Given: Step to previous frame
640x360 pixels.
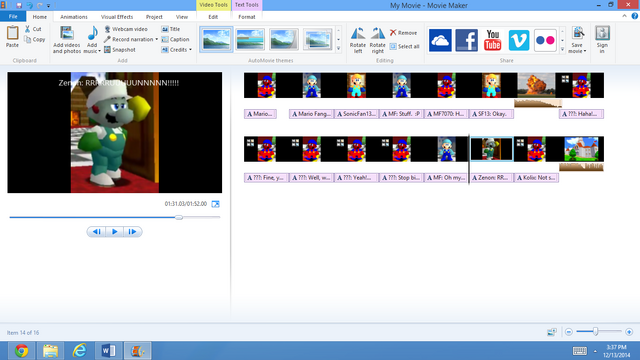Looking at the screenshot, I should 97,232.
